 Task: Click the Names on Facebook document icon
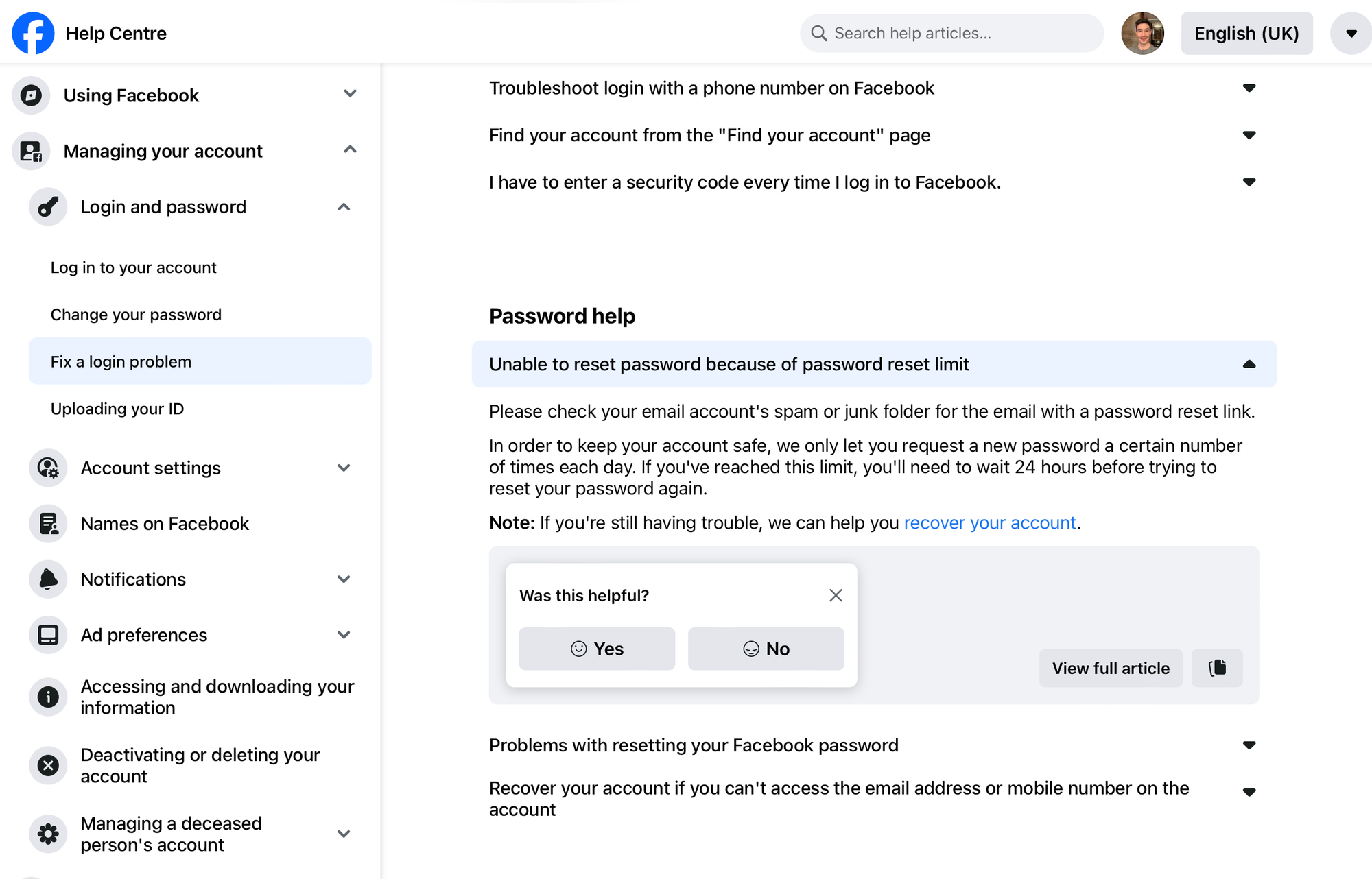coord(48,524)
